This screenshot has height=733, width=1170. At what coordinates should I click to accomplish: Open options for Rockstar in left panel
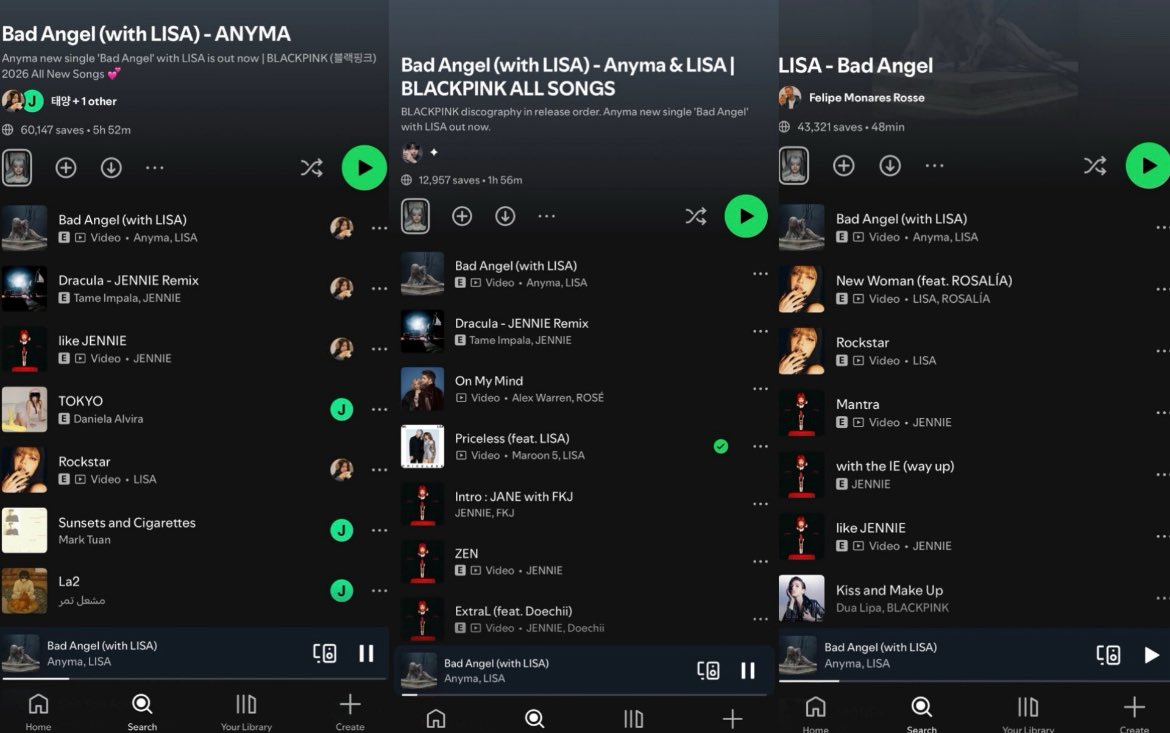coord(379,470)
